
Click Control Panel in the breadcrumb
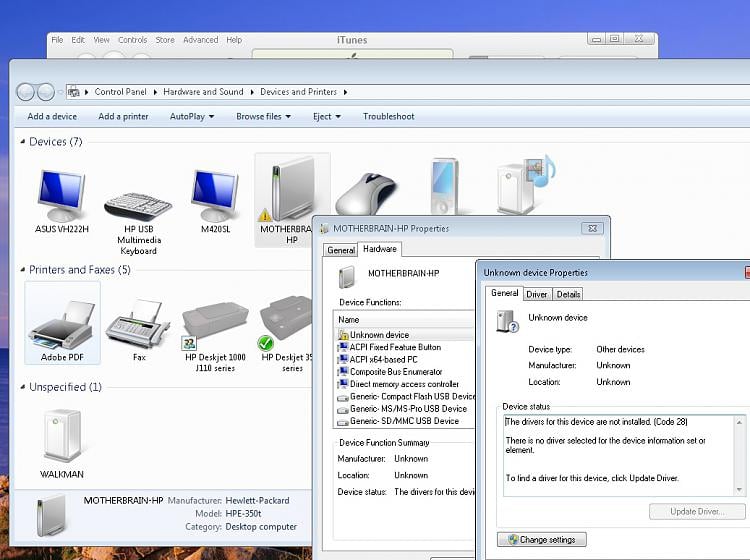(121, 92)
